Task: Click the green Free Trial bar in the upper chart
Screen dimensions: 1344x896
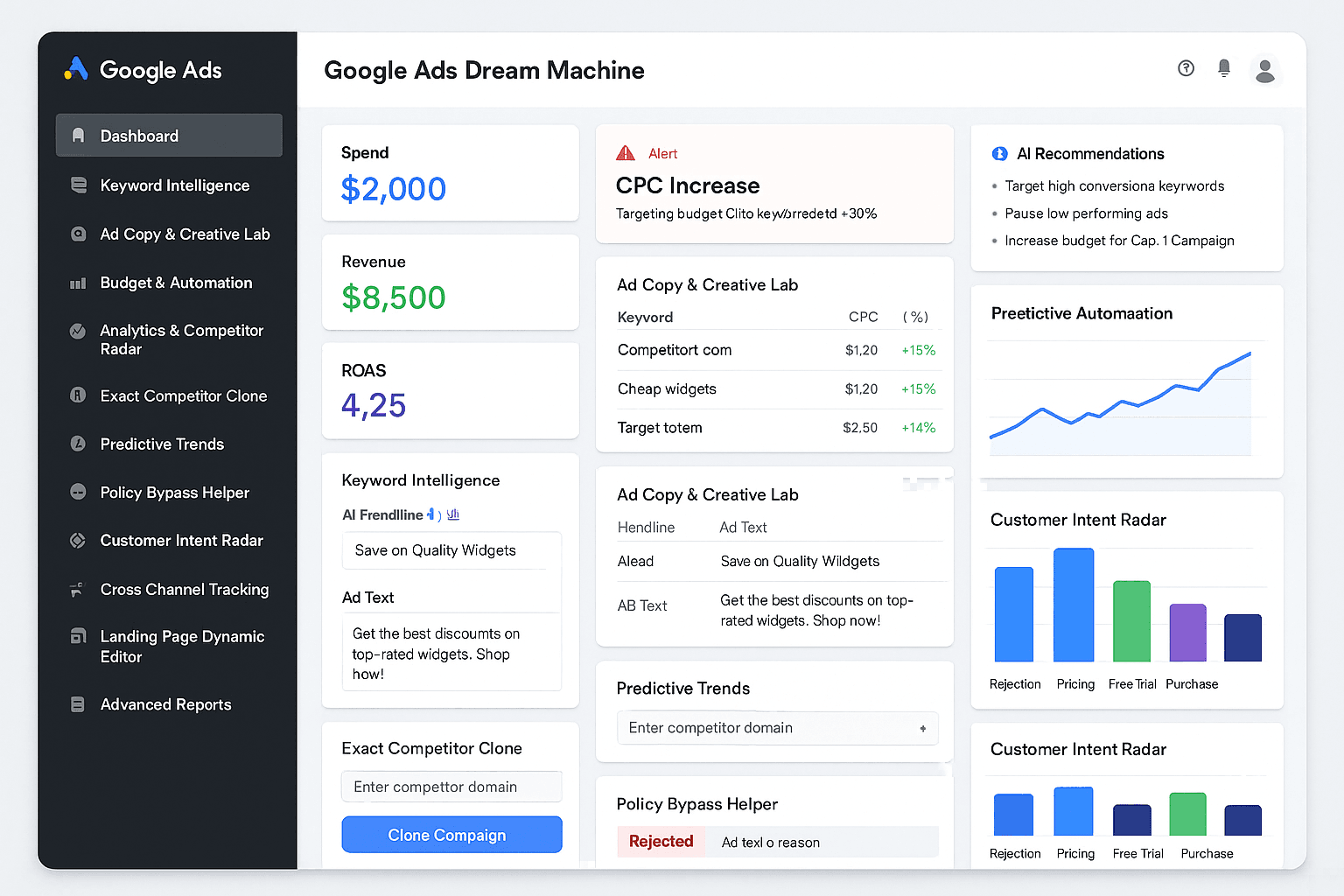Action: point(1131,621)
